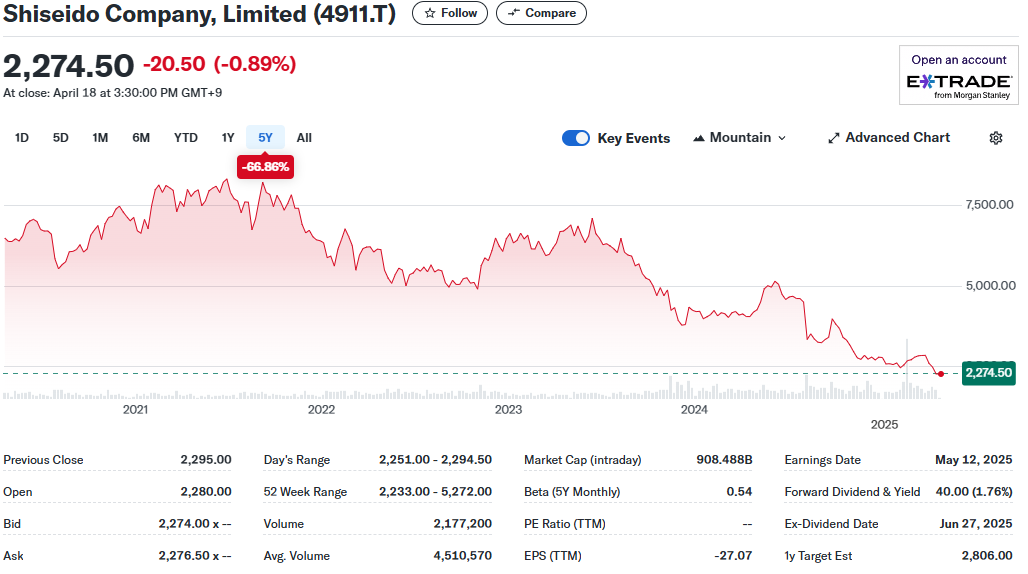The image size is (1028, 574).
Task: Click the -66.86% performance badge
Action: coord(265,166)
